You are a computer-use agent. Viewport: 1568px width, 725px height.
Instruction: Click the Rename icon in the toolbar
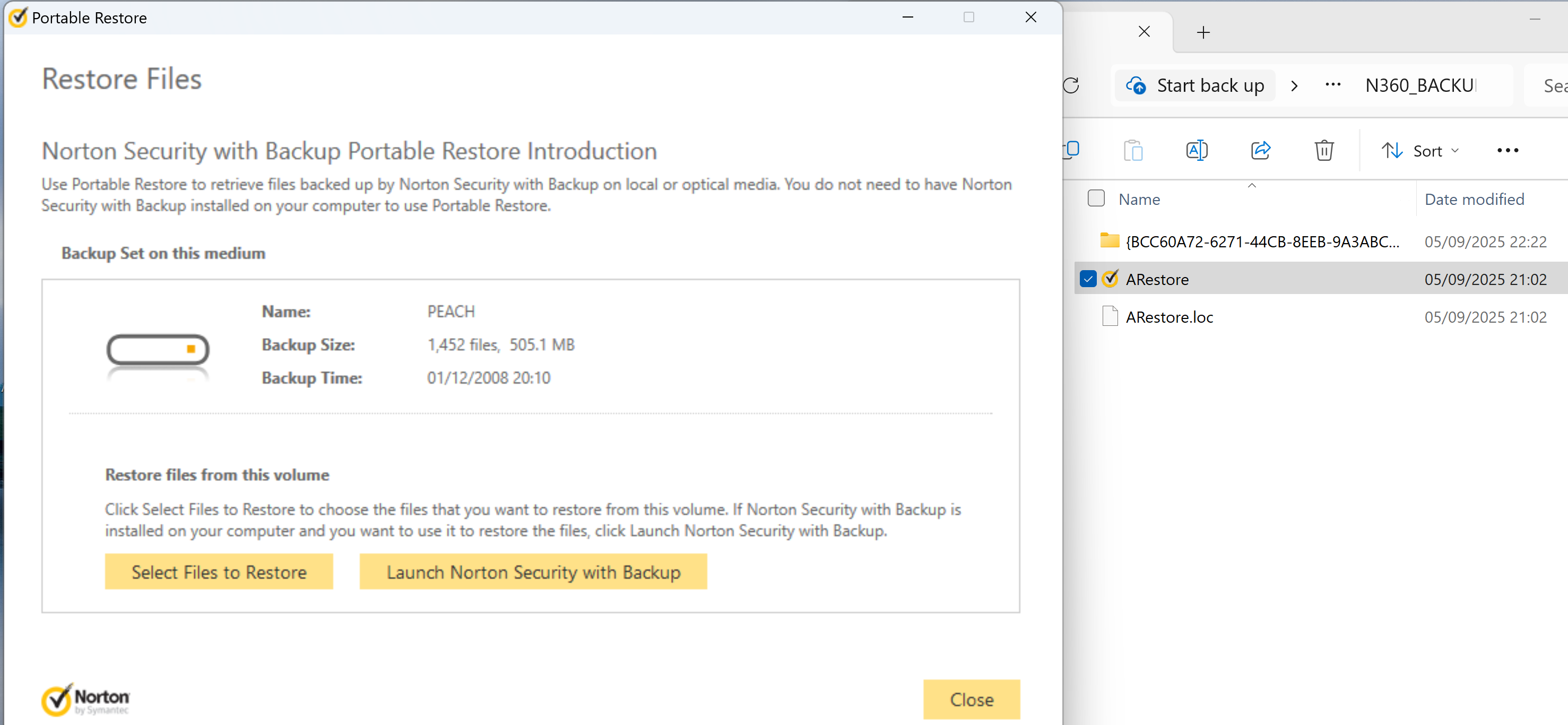[x=1197, y=150]
